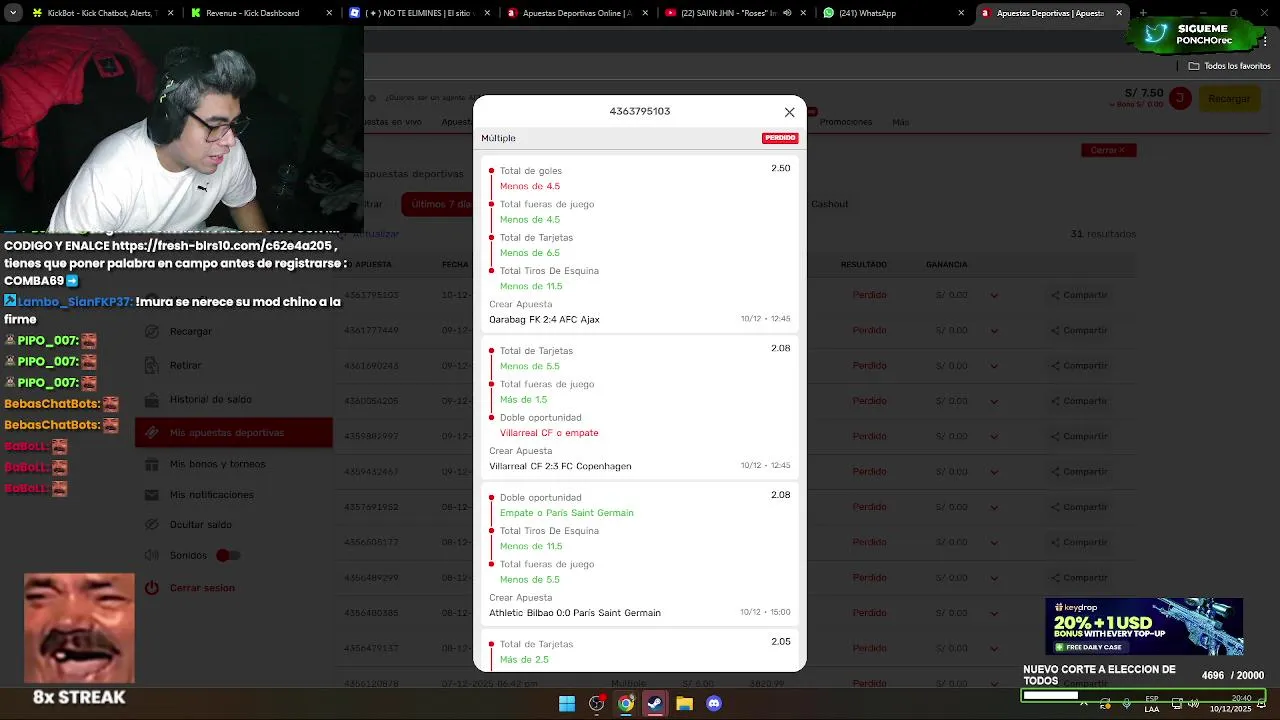Expand bet row 4360054205 chevron
Screen dimensions: 1280x720
pyautogui.click(x=993, y=401)
